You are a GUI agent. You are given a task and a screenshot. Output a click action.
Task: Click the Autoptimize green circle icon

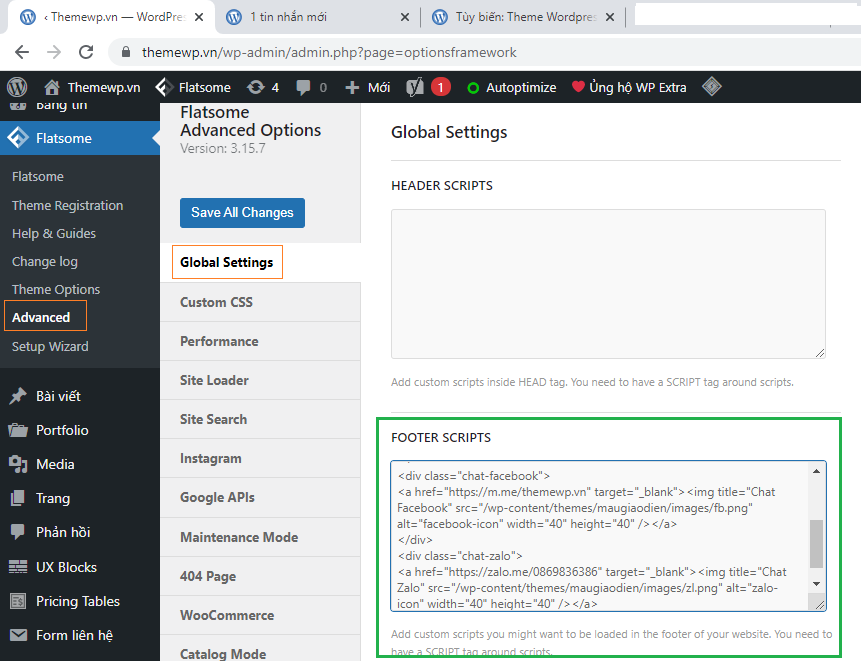coord(472,87)
